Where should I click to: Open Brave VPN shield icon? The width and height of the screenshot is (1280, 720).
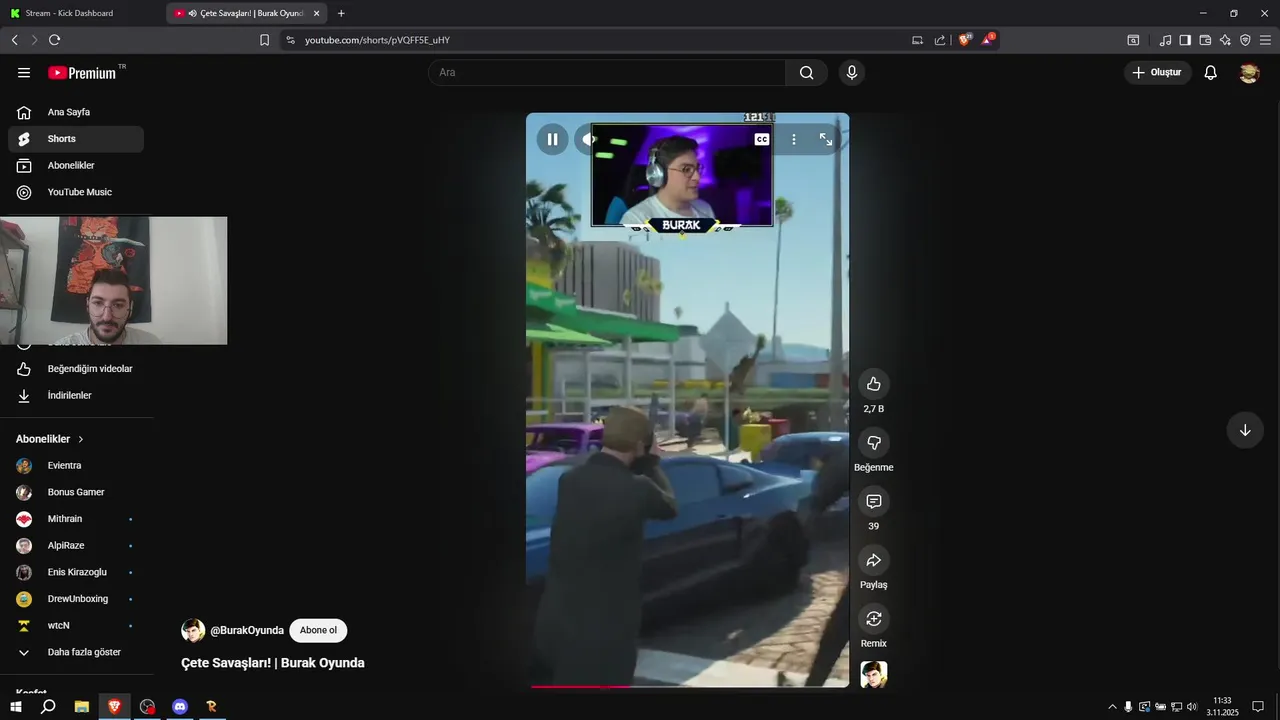click(x=1245, y=40)
